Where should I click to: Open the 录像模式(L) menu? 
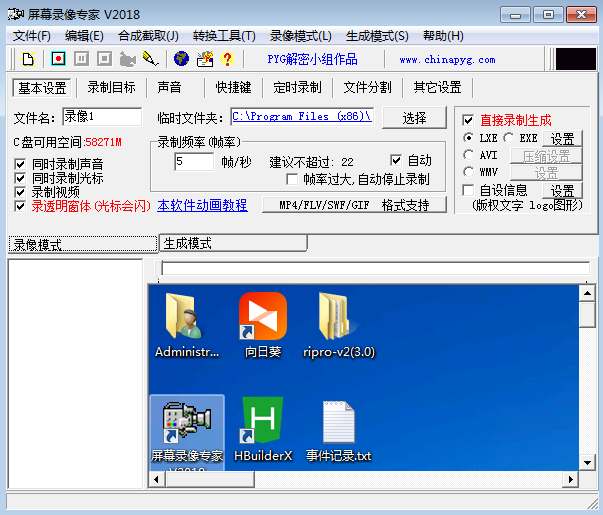tap(301, 36)
